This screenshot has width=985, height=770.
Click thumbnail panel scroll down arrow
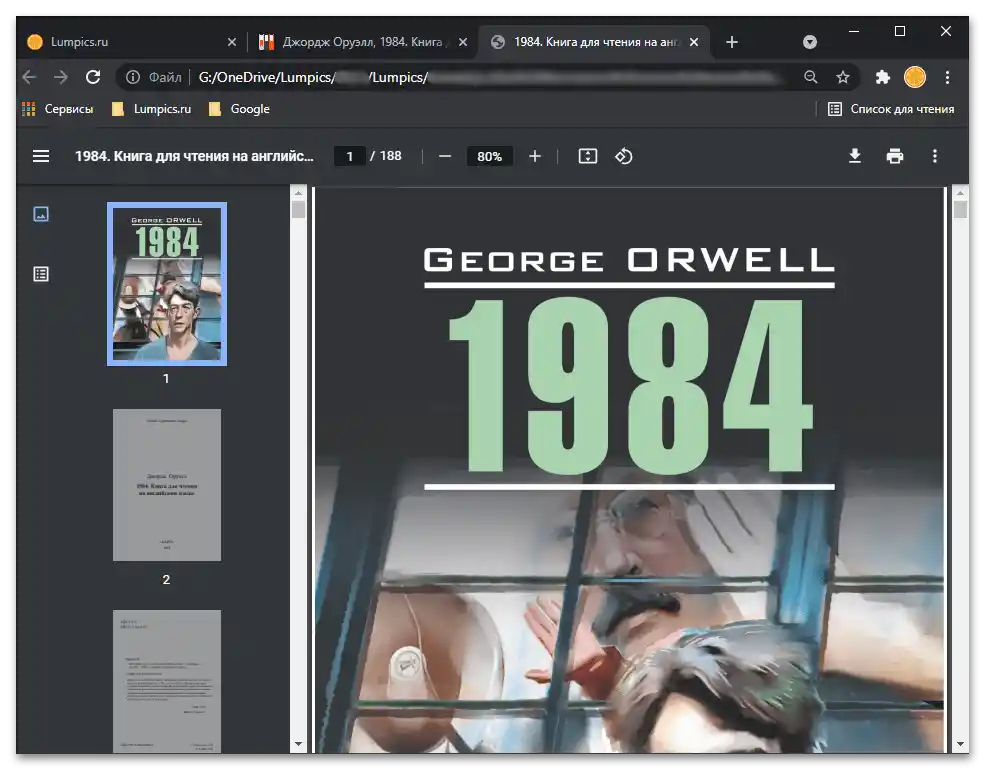click(298, 744)
